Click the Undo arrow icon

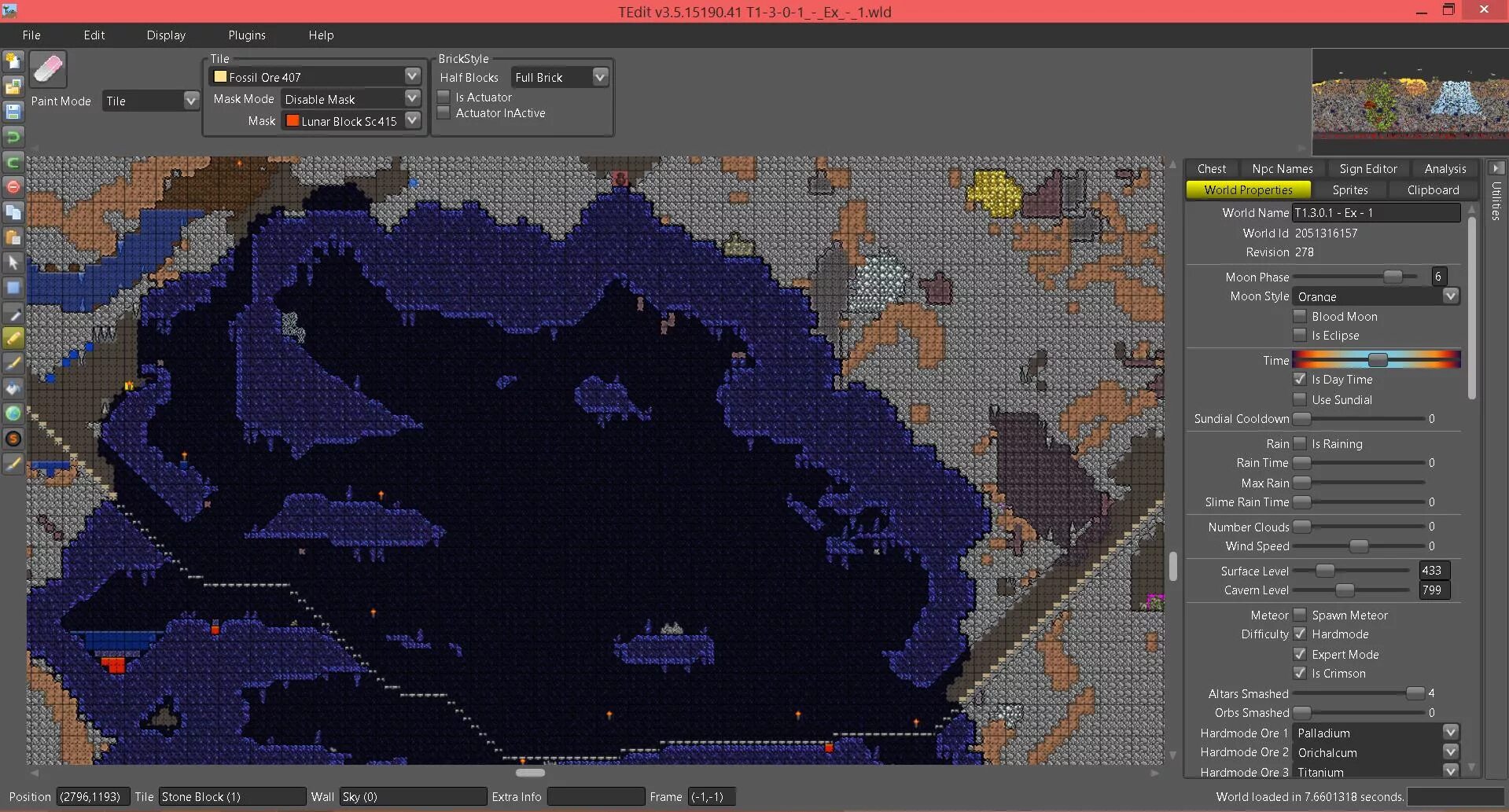(13, 137)
